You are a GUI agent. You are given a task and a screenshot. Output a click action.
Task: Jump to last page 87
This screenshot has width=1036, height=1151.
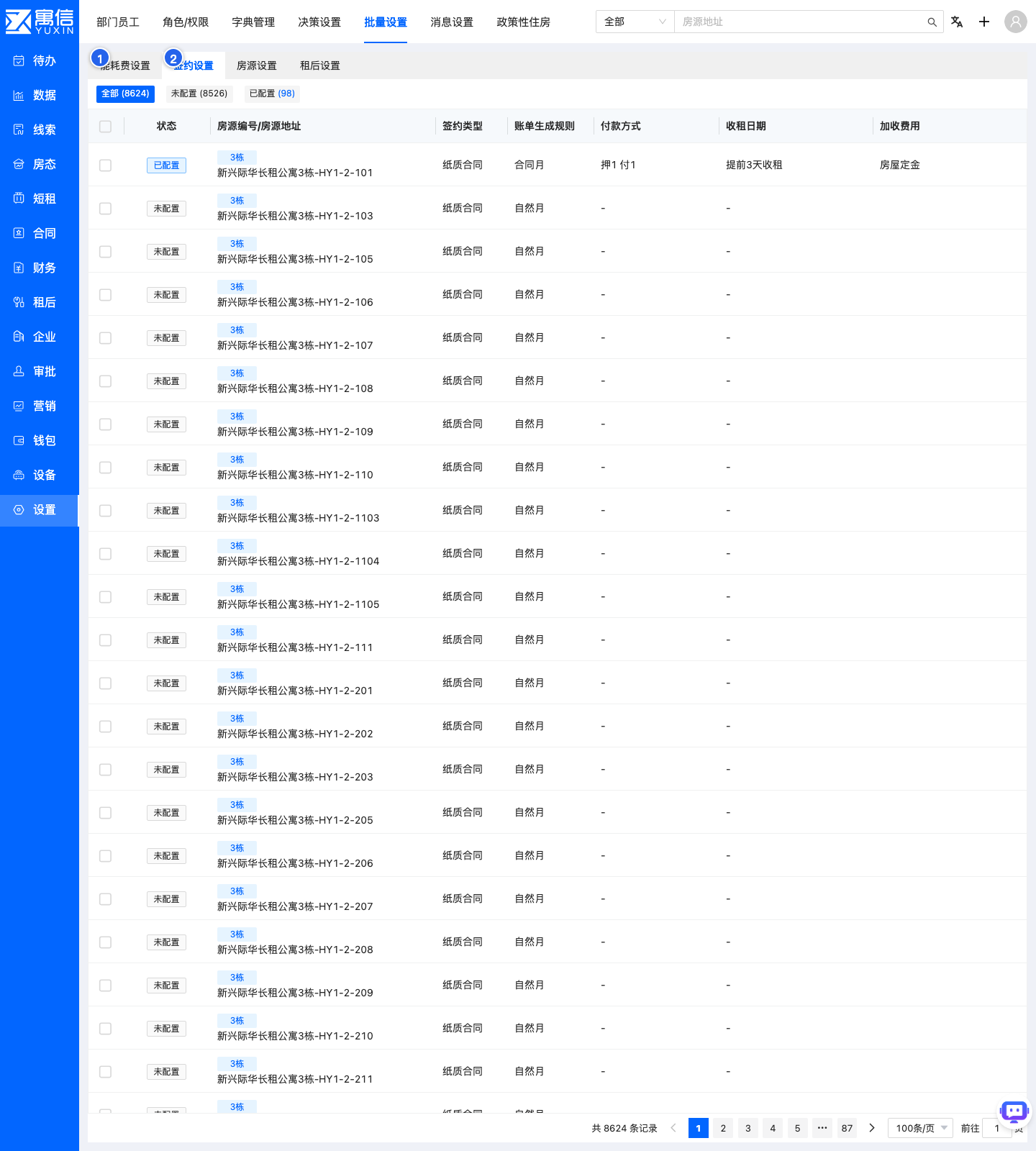point(847,1128)
